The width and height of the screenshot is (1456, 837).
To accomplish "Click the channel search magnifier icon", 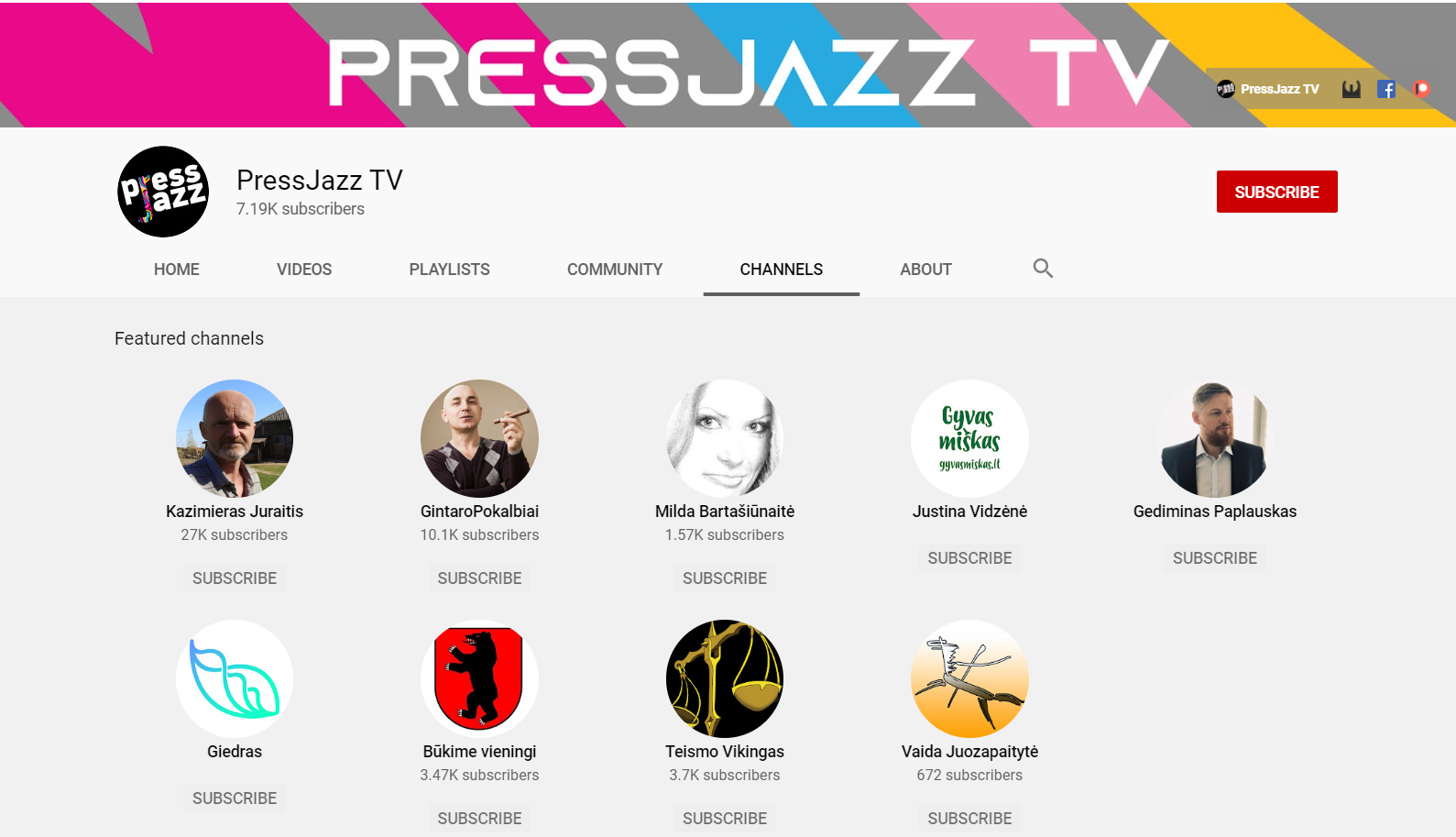I will [x=1043, y=269].
